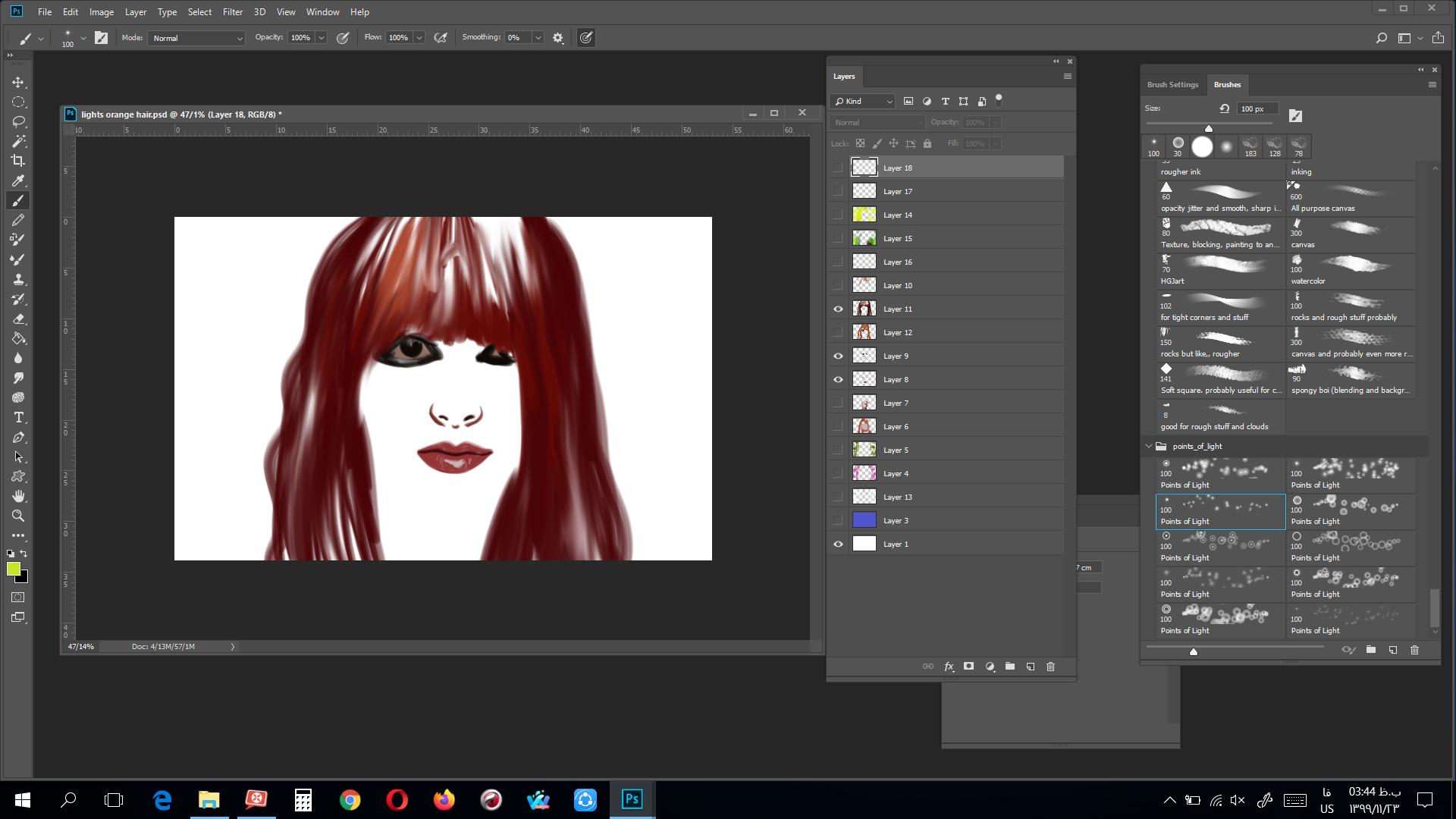Open smoothing options gear icon
Screen dimensions: 1456x819
(558, 38)
